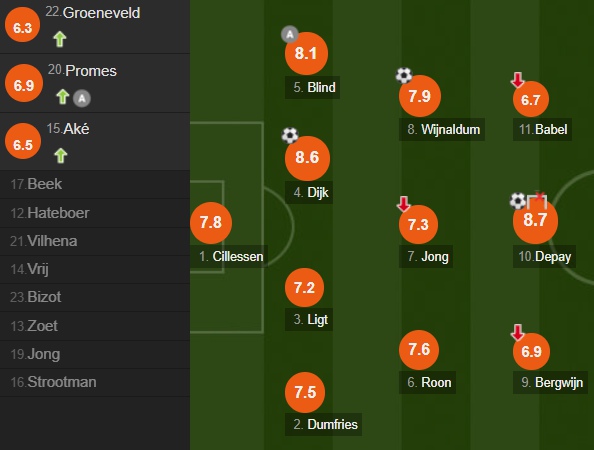Click the red substitution arrow above Bergwijn
Image resolution: width=594 pixels, height=450 pixels.
(517, 332)
